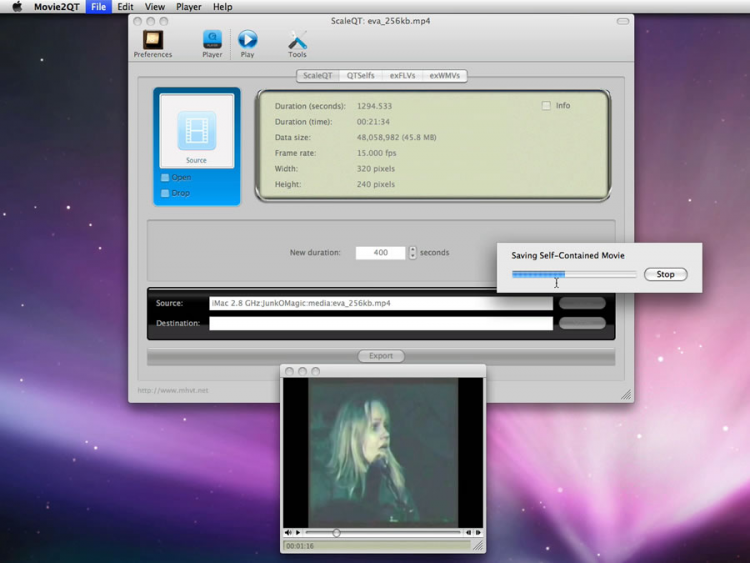Screen dimensions: 750x563
Task: Click the New duration stepper arrows
Action: (x=412, y=253)
